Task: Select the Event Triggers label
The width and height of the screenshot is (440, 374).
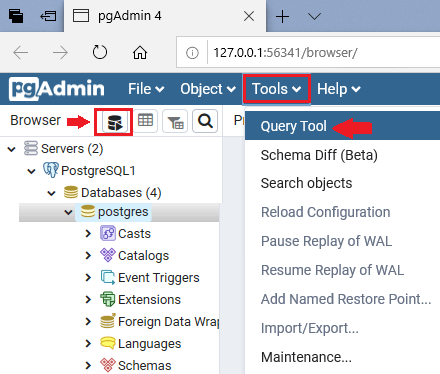Action: [x=159, y=278]
